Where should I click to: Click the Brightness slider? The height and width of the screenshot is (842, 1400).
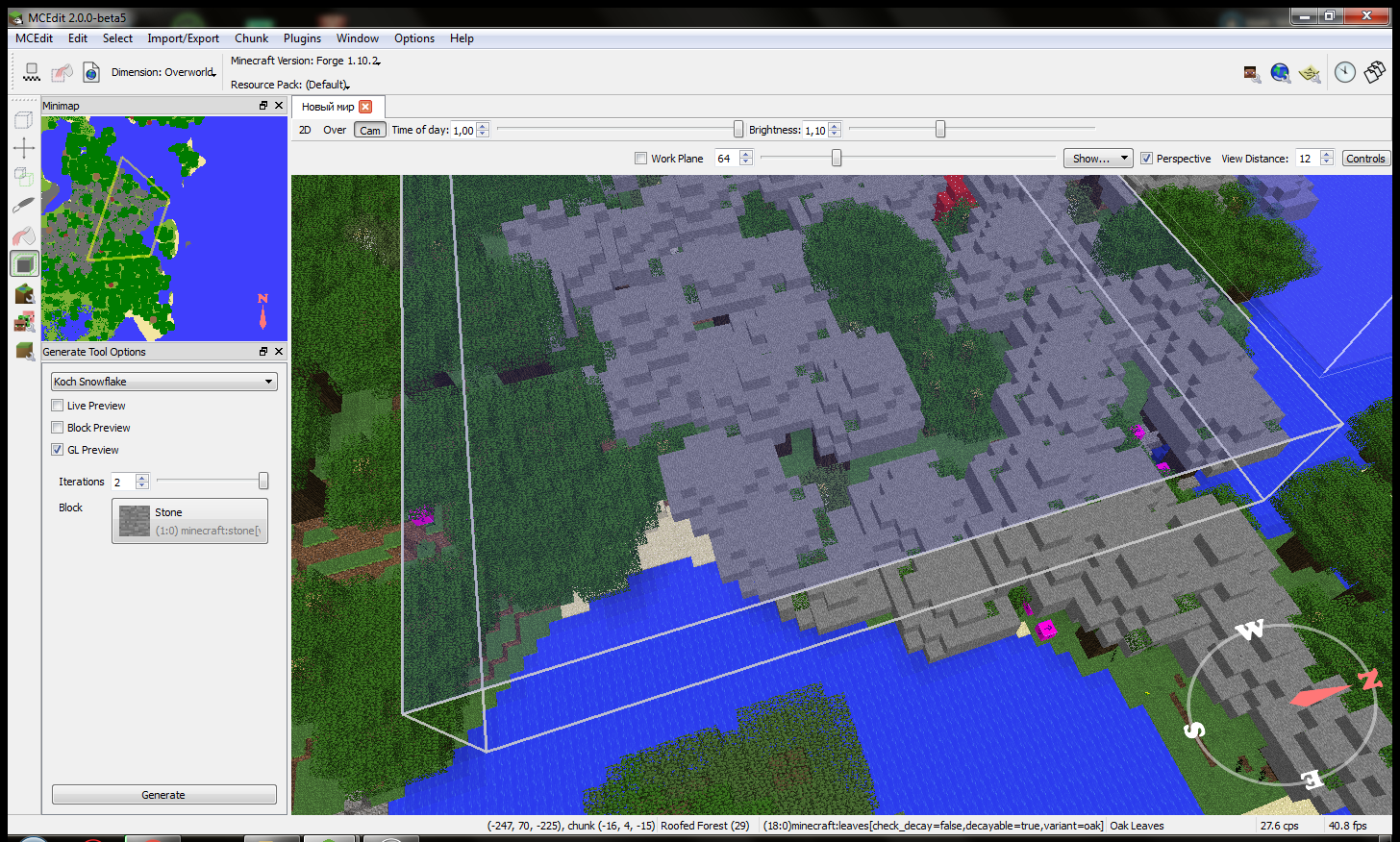(x=972, y=130)
